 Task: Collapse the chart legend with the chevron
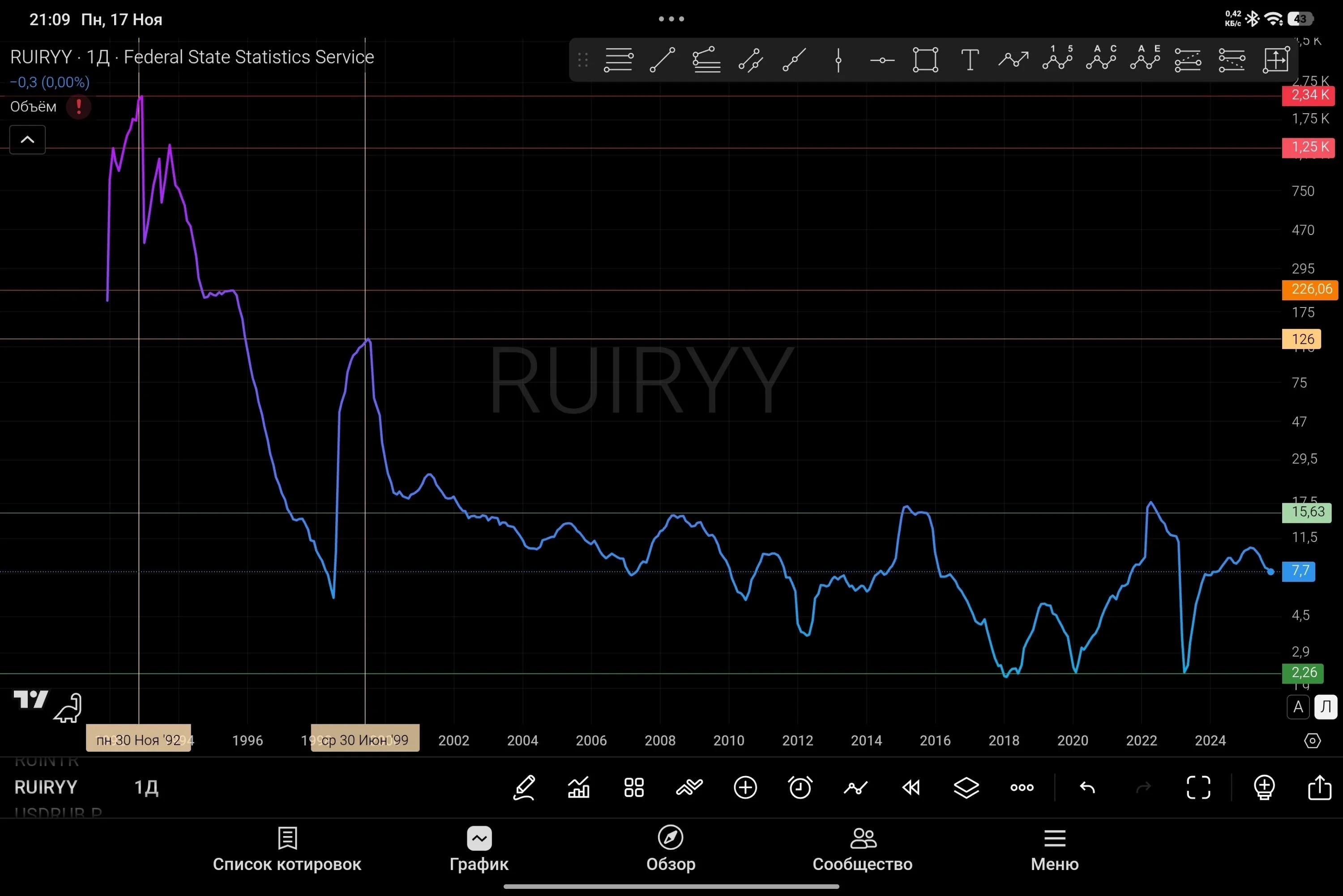tap(27, 140)
